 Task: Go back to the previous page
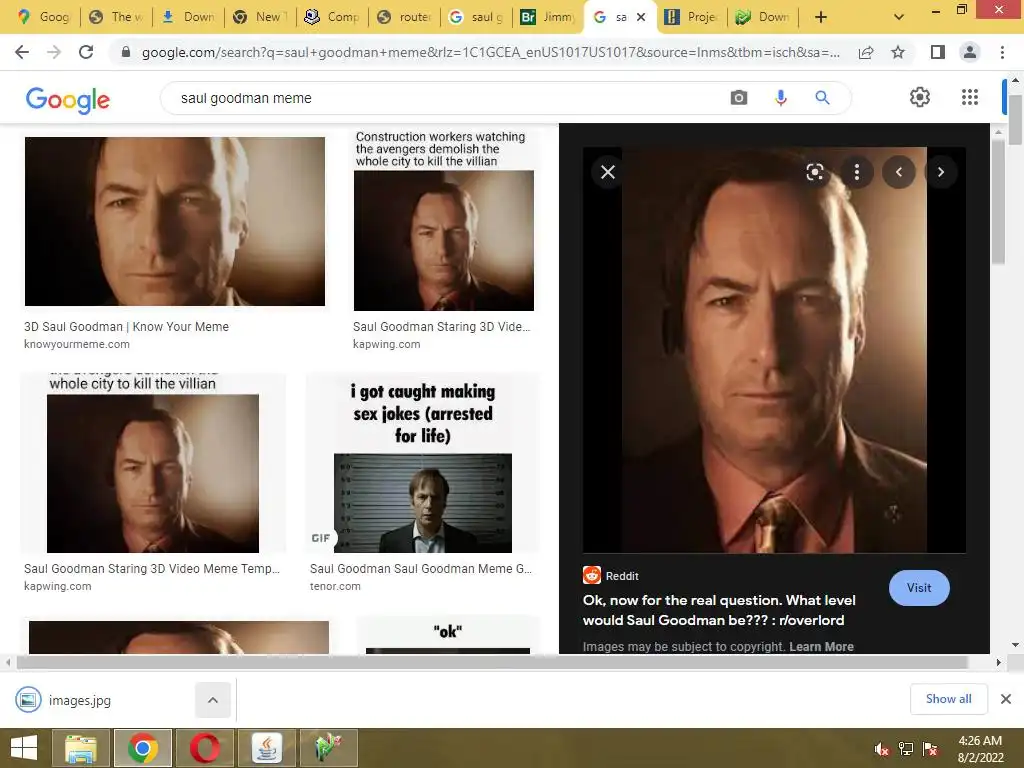tap(22, 52)
